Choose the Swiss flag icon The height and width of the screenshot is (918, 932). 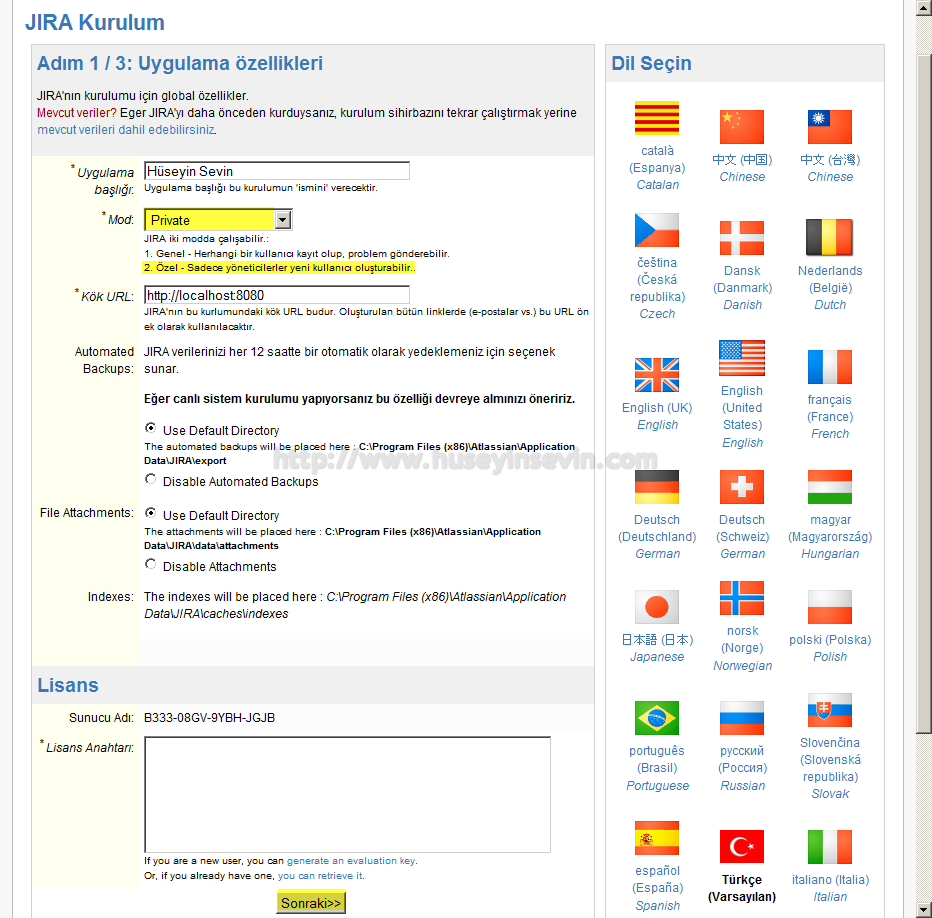(x=742, y=487)
